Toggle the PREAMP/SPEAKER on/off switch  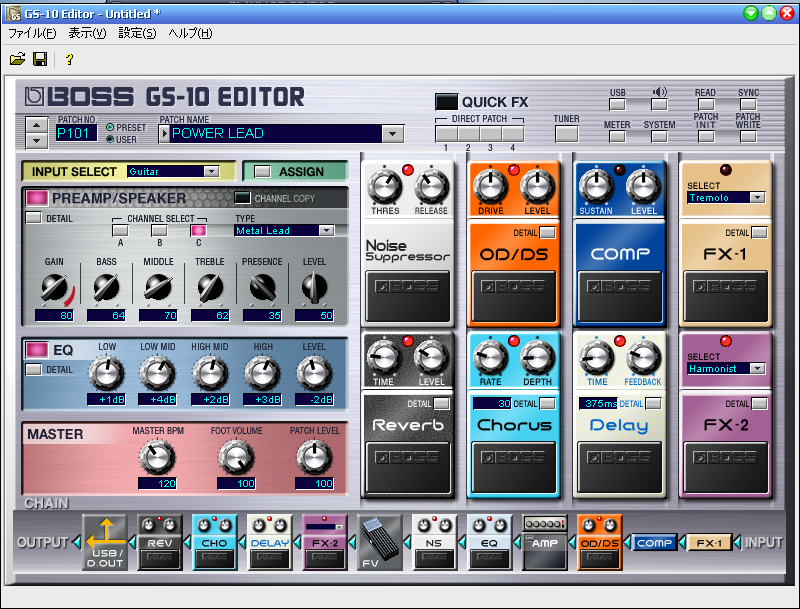[37, 198]
